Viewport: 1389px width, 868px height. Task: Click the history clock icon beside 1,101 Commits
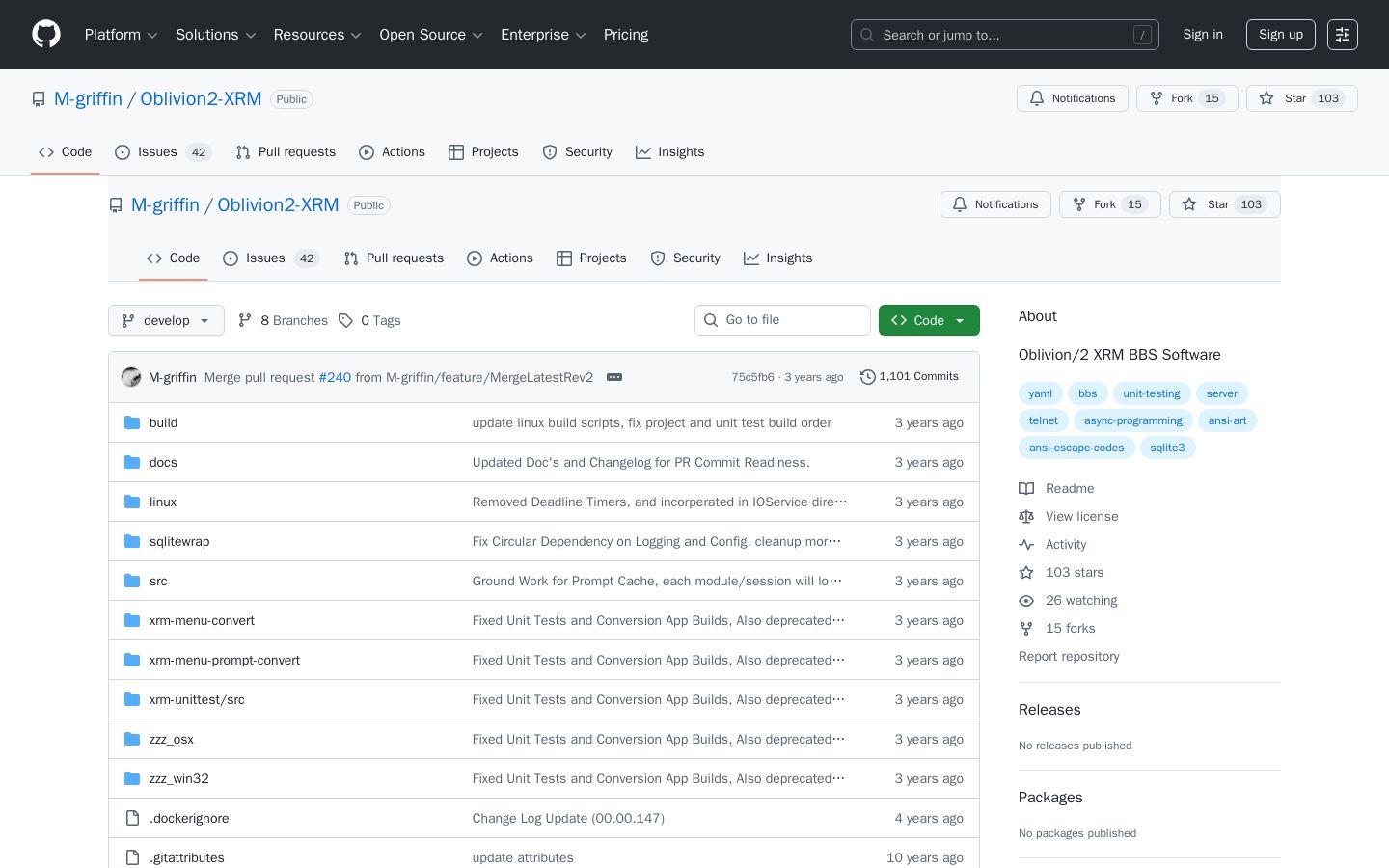coord(868,377)
